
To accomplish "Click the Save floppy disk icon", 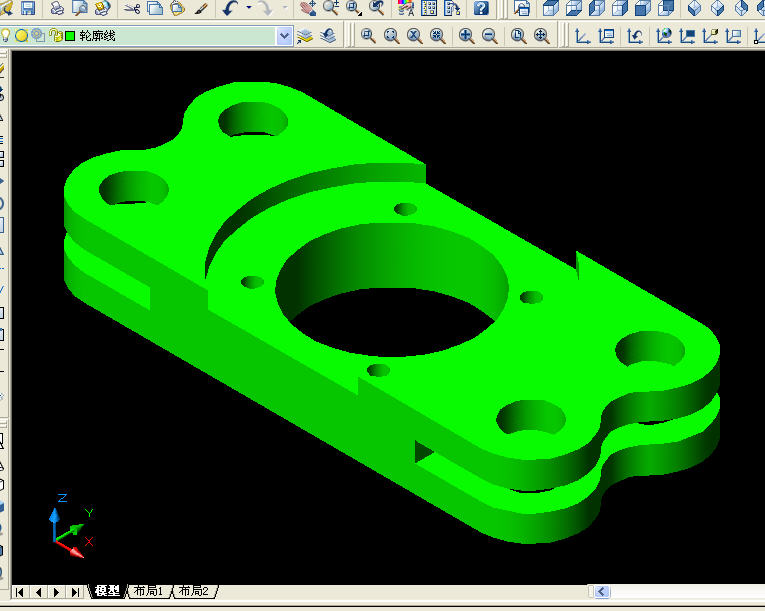I will [x=28, y=8].
